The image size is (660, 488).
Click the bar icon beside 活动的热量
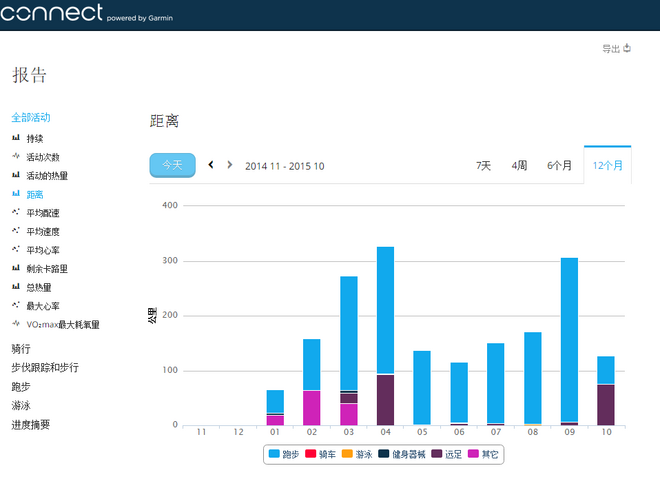(x=16, y=176)
